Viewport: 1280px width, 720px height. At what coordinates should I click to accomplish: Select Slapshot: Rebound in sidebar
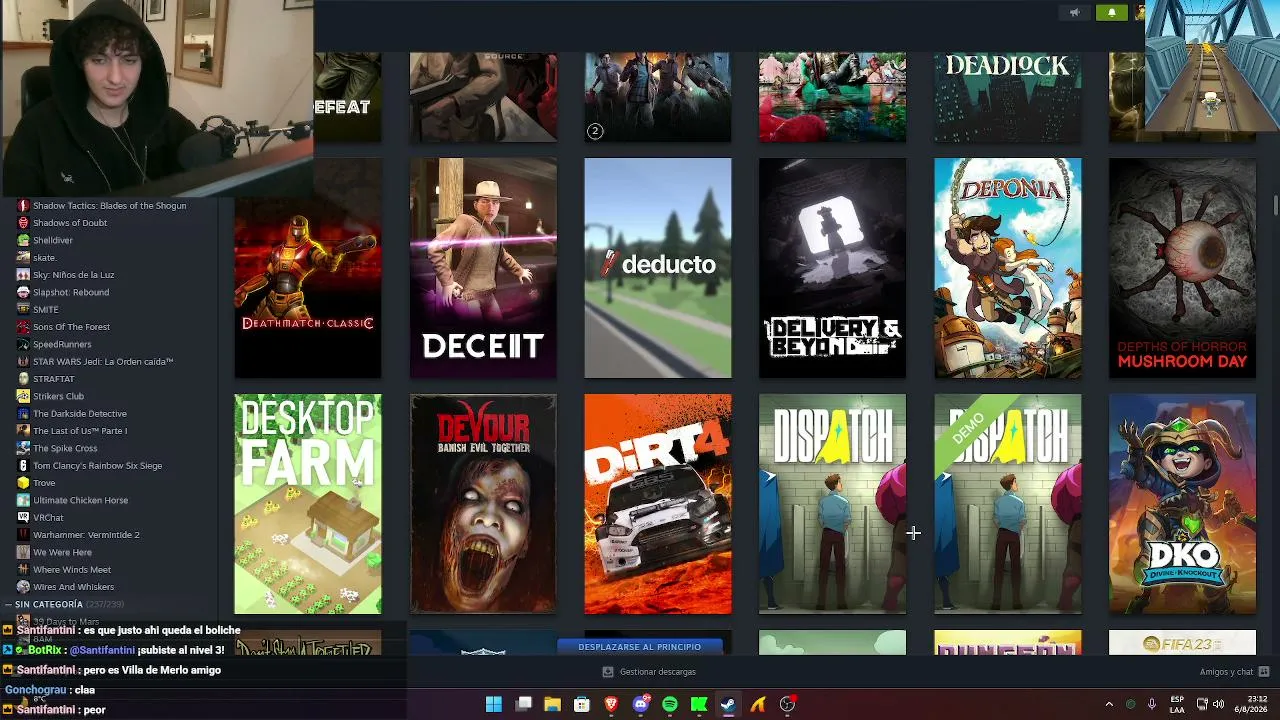coord(71,292)
